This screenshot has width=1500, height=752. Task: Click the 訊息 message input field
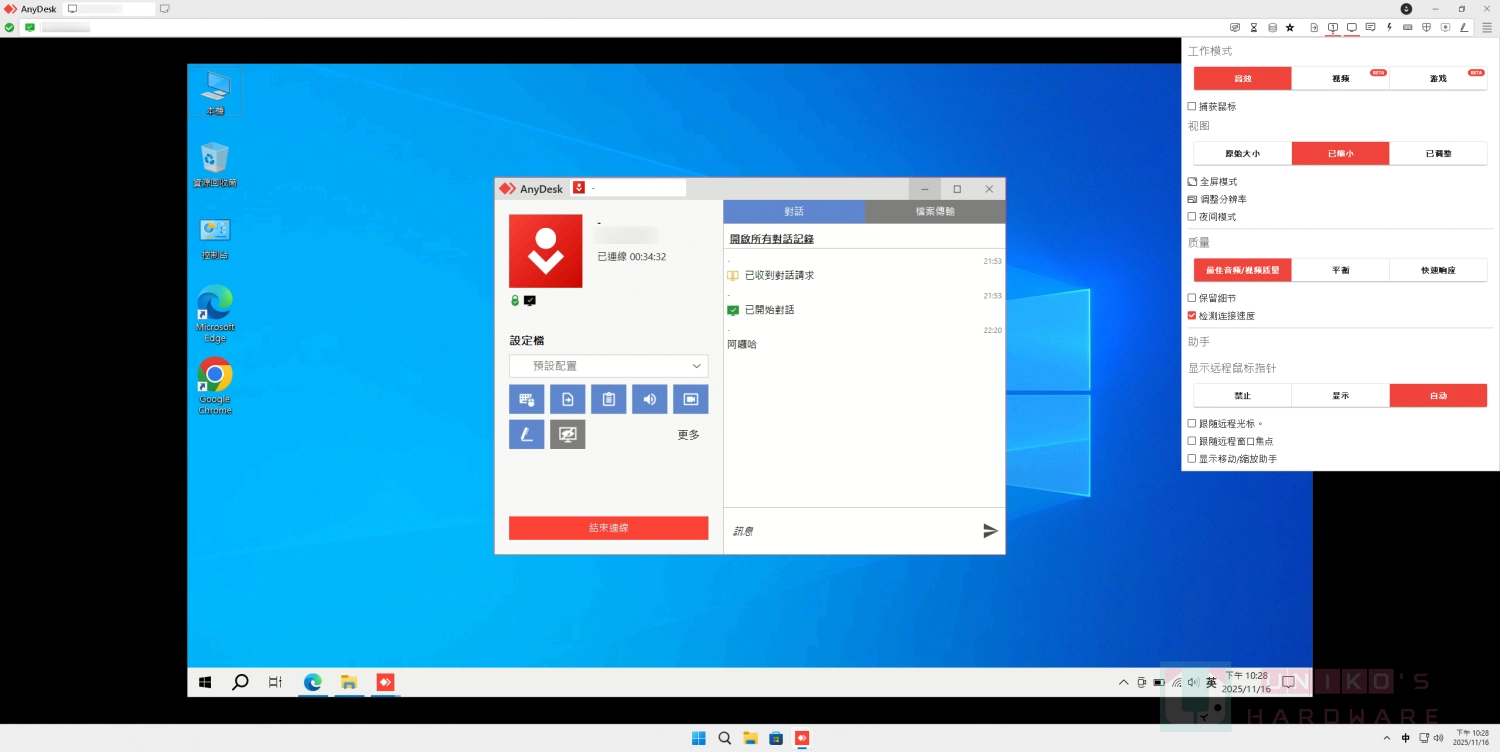click(x=850, y=531)
